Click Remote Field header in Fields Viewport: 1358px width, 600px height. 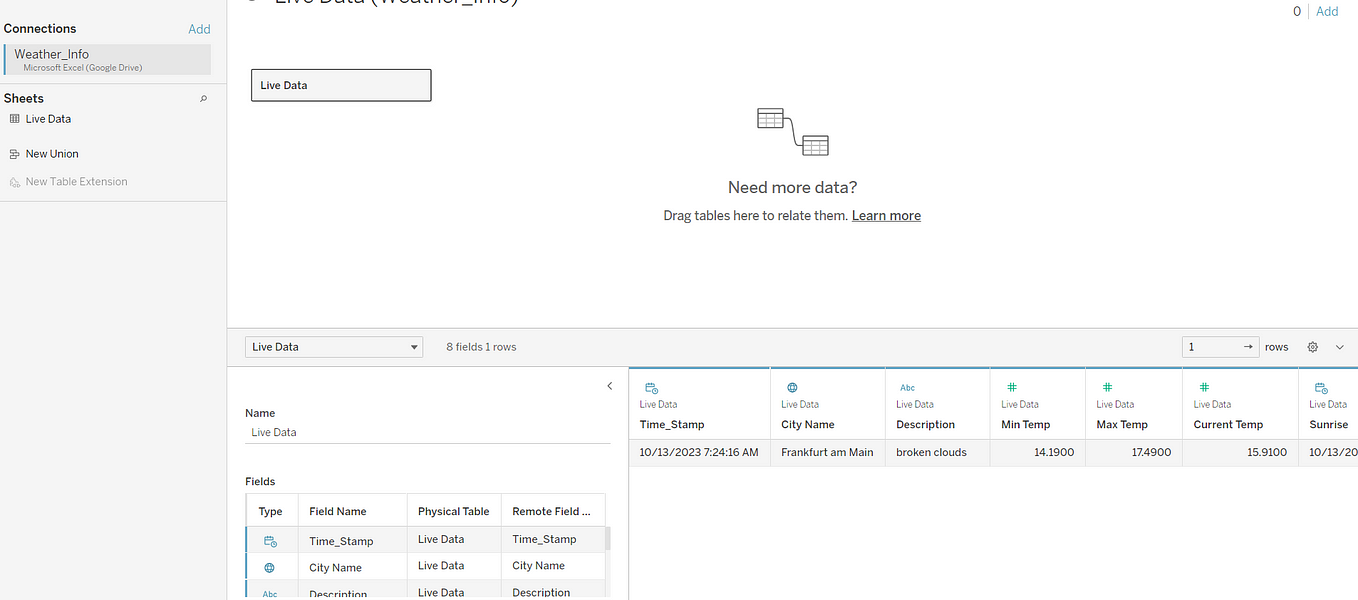click(x=552, y=511)
